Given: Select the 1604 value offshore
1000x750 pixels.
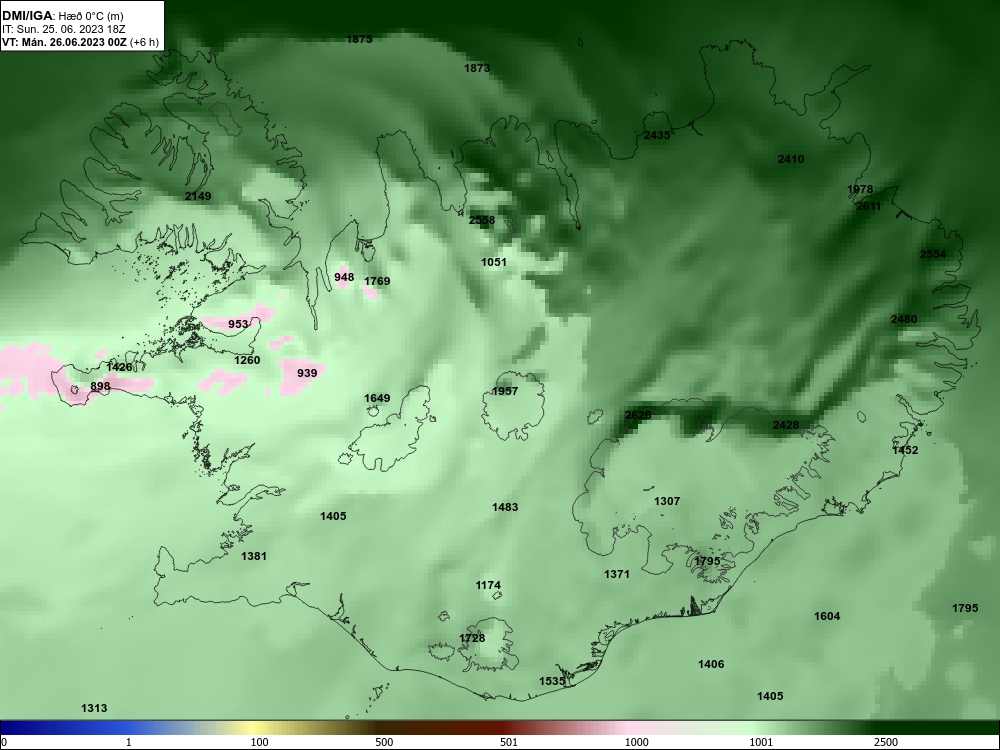Looking at the screenshot, I should [x=827, y=616].
